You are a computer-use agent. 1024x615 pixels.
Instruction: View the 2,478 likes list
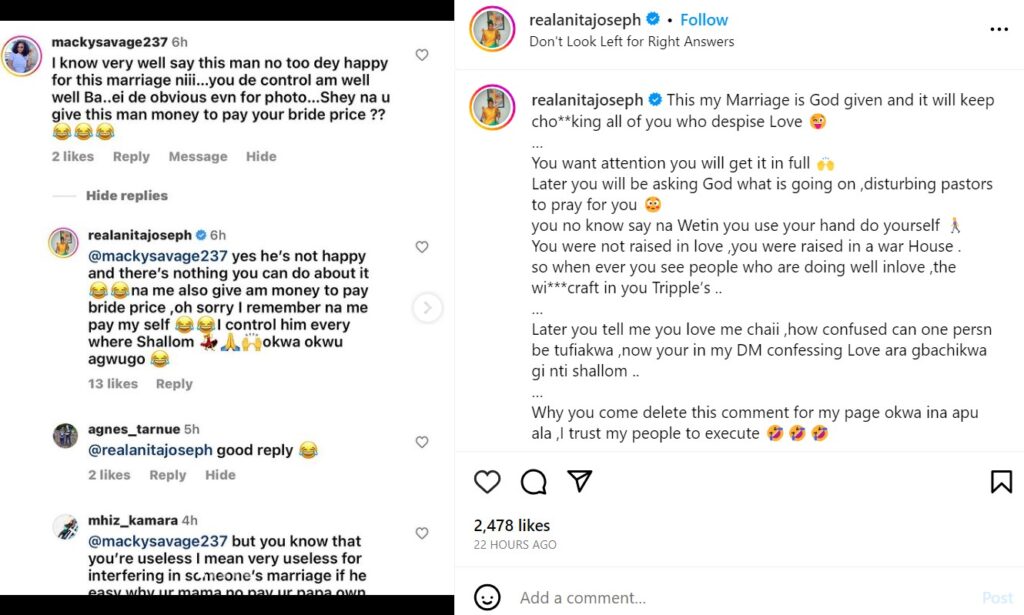511,525
